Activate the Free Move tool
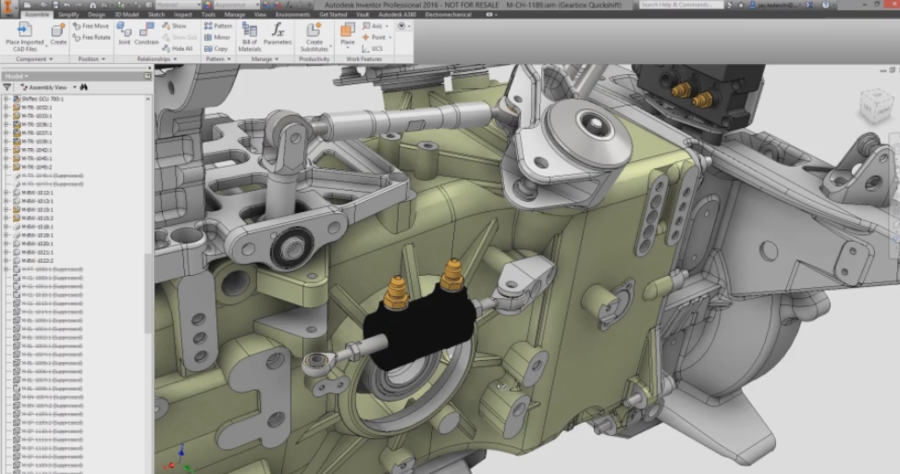900x474 pixels. click(91, 26)
